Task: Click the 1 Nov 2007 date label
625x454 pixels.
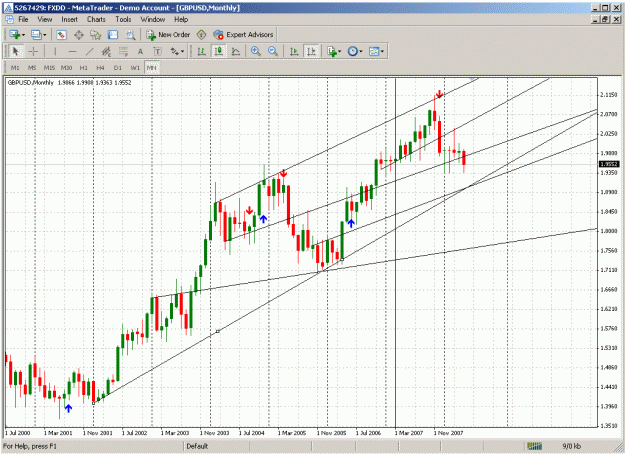Action: (x=448, y=433)
